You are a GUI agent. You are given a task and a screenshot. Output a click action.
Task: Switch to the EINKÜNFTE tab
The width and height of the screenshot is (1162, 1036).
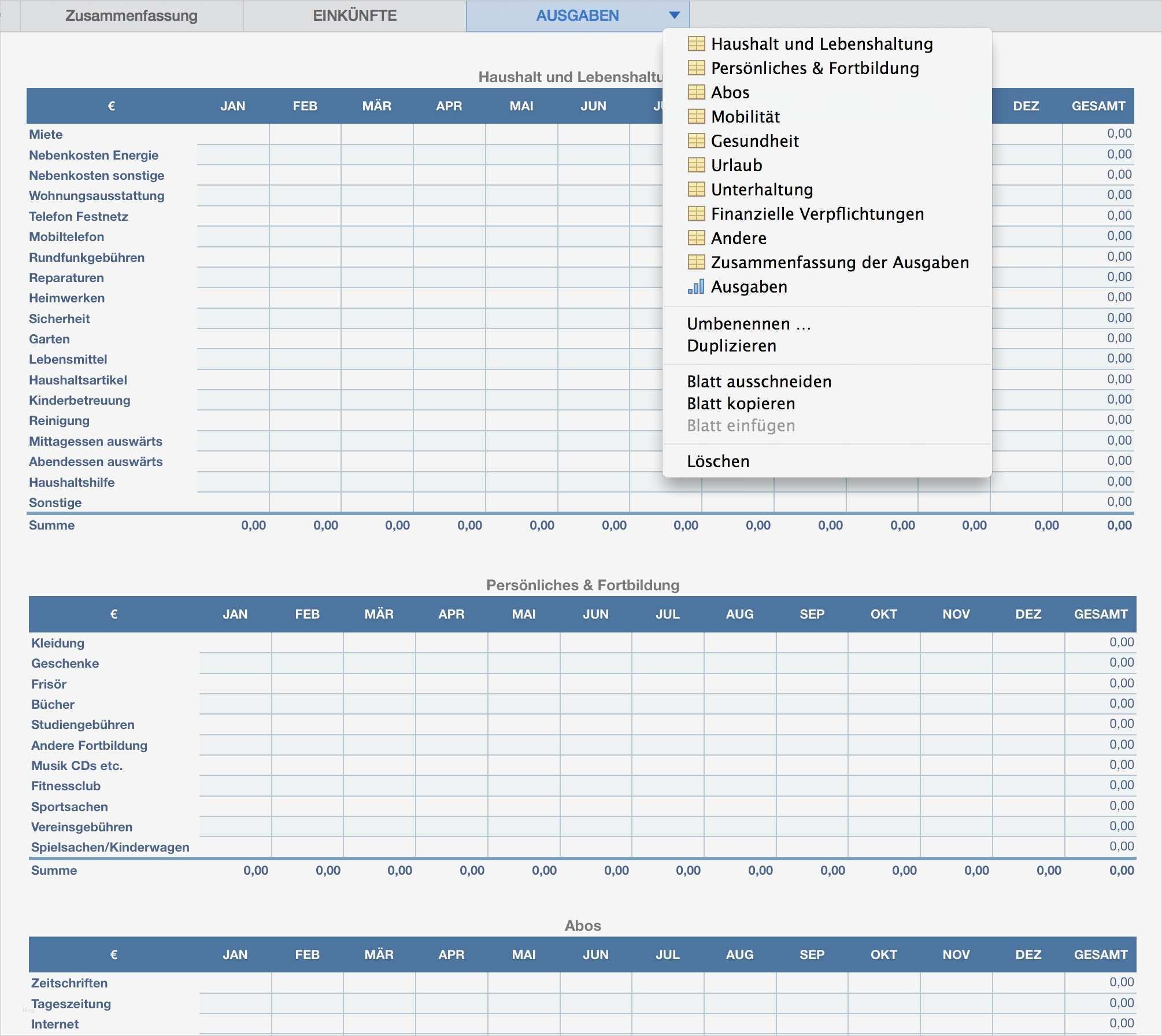(354, 15)
